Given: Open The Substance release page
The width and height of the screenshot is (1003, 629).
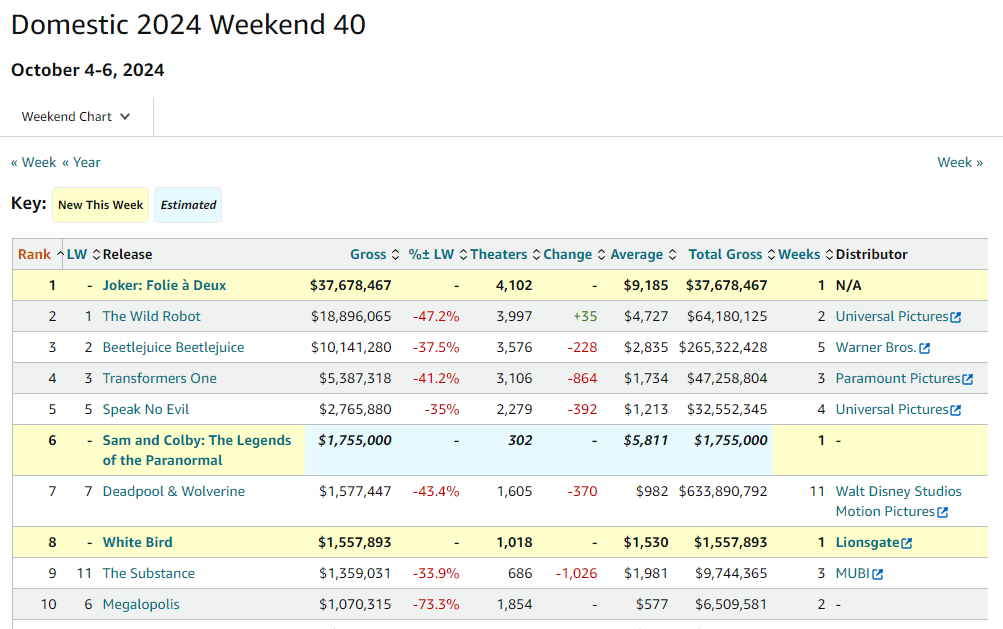Looking at the screenshot, I should tap(149, 573).
